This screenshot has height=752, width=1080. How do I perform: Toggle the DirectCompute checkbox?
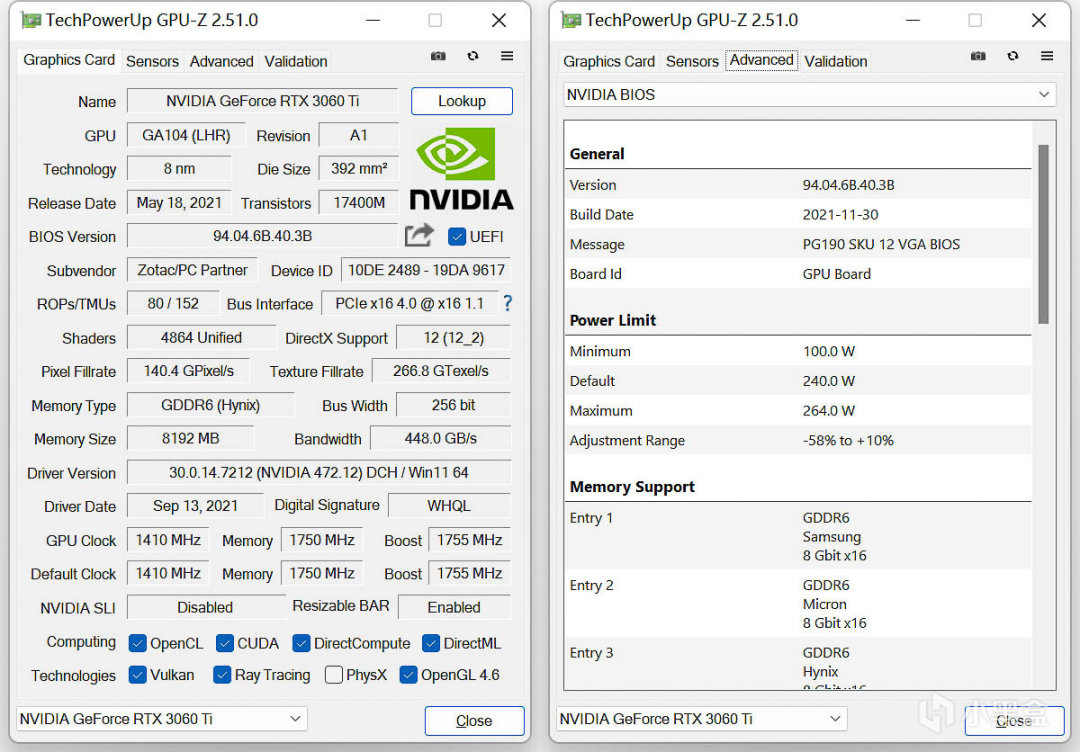pyautogui.click(x=301, y=643)
